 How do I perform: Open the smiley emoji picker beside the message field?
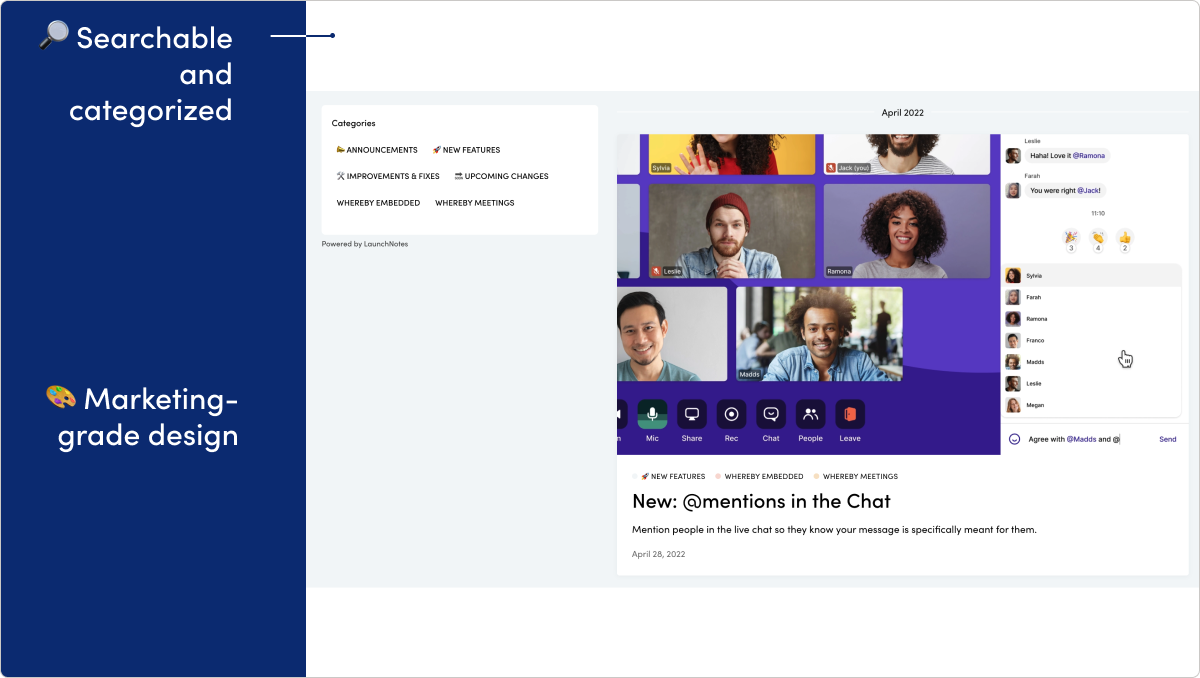pos(1015,439)
